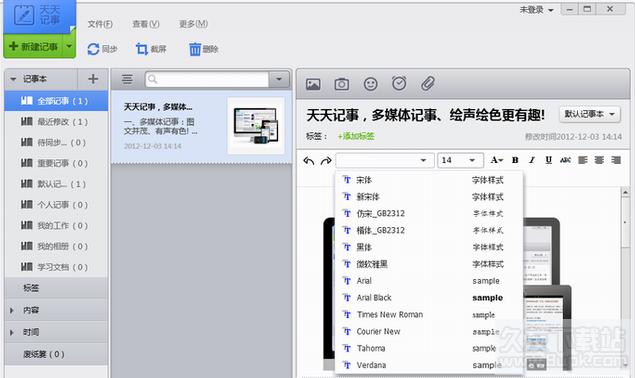Select 全部记事 (1) notebook
The width and height of the screenshot is (635, 378).
(56, 101)
